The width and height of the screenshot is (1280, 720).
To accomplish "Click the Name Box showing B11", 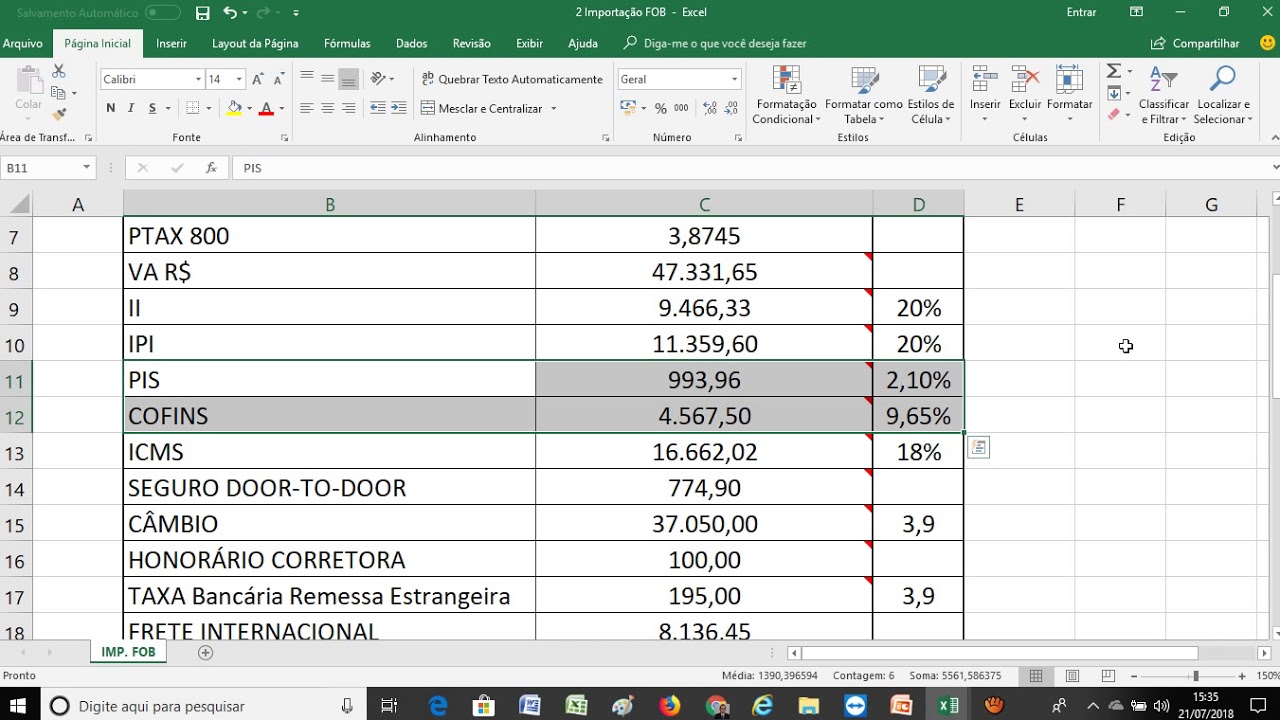I will (41, 168).
